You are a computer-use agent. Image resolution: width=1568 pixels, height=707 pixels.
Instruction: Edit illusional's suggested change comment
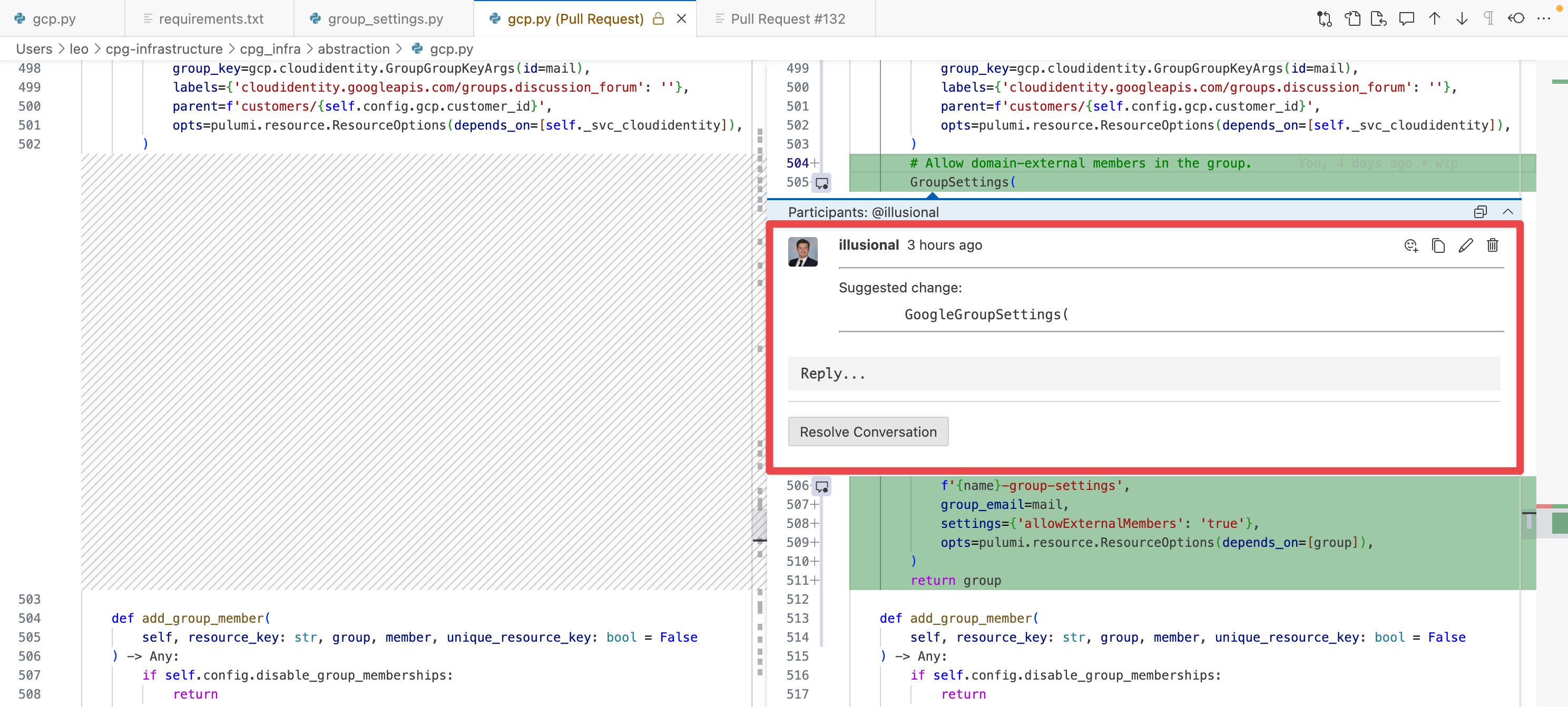coord(1466,245)
